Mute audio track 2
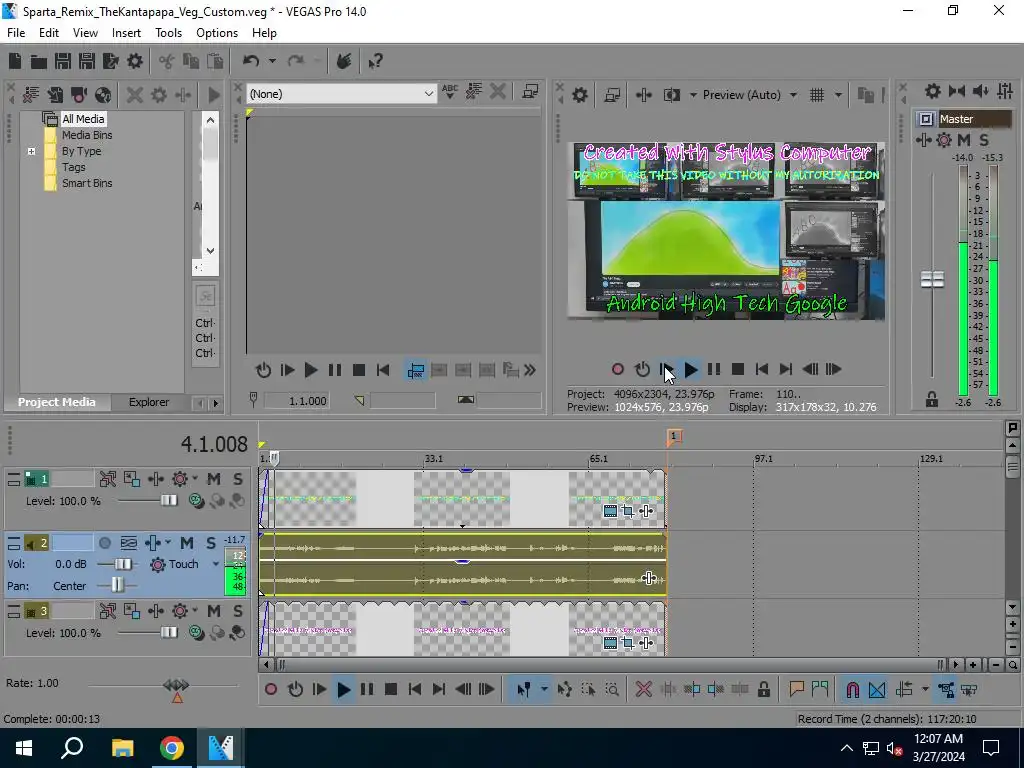 coord(187,543)
